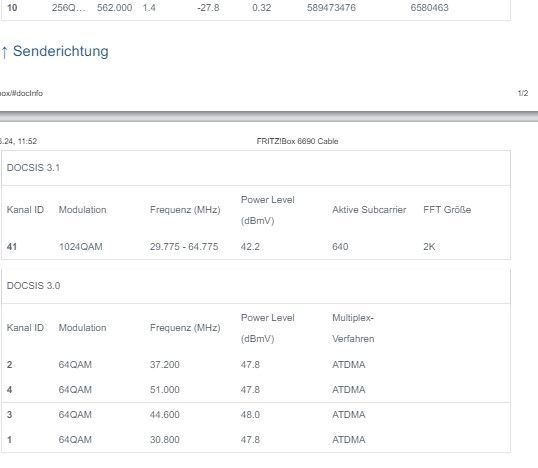Image resolution: width=538 pixels, height=468 pixels.
Task: Select the 2K FFT size value
Action: click(x=429, y=247)
